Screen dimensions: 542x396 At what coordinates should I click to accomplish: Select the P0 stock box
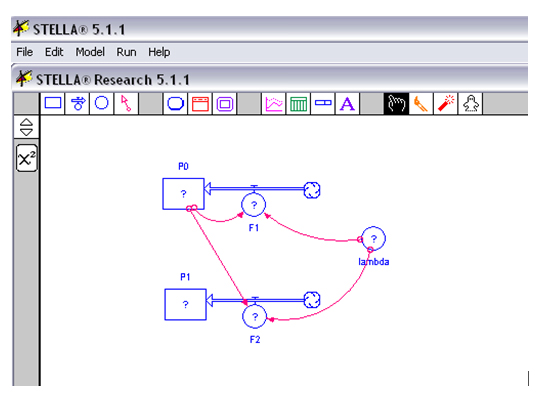pyautogui.click(x=184, y=194)
